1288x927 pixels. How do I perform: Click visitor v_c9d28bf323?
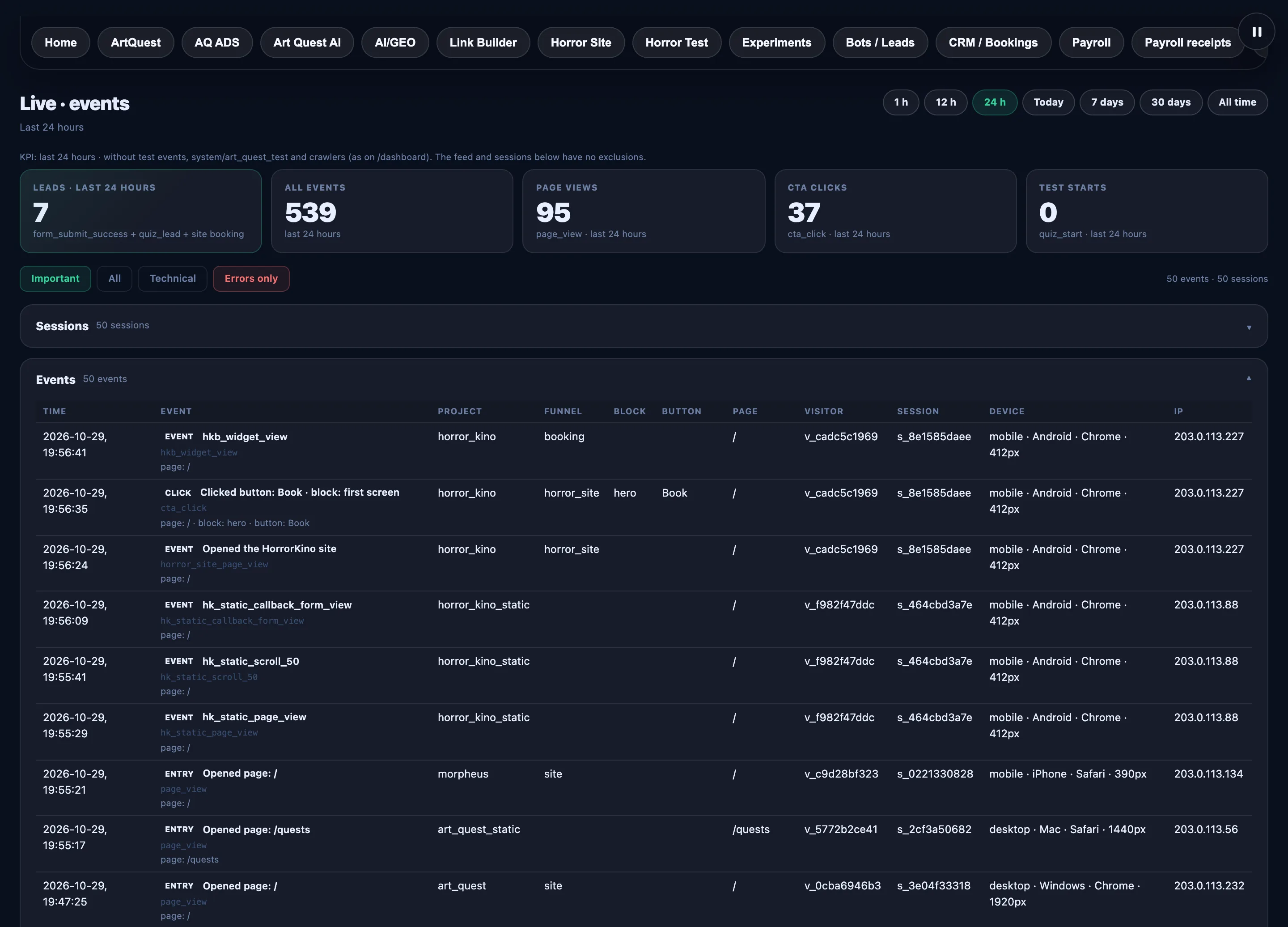[841, 774]
